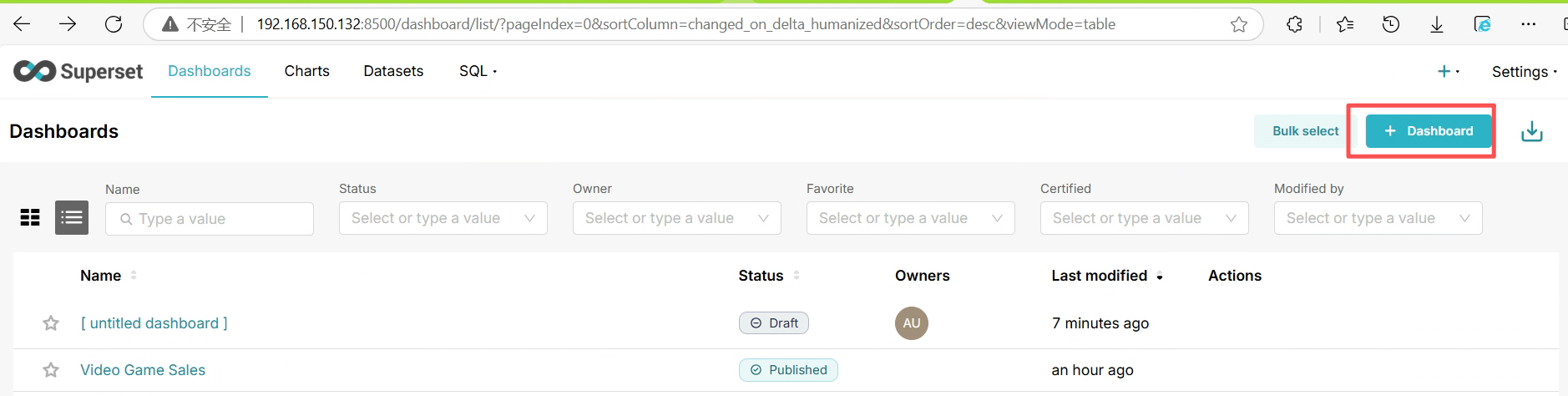The image size is (1568, 396).
Task: Favorite Video Game Sales with its star
Action: coord(51,370)
